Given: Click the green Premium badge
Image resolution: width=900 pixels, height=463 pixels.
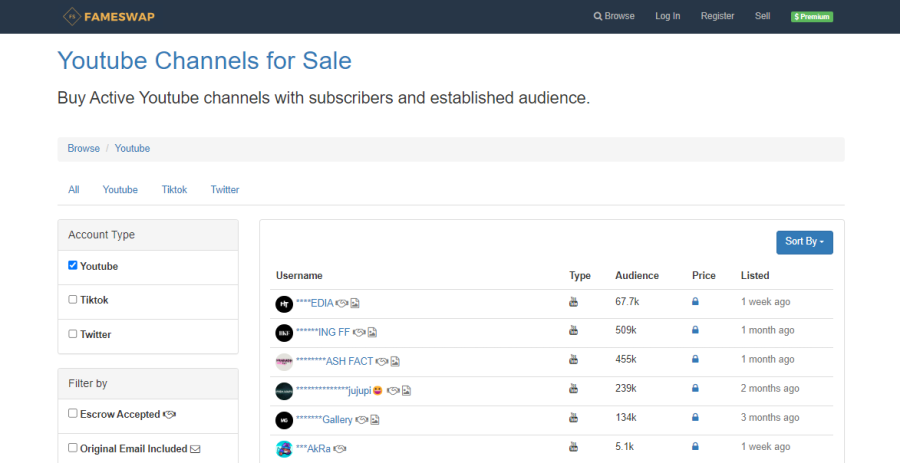Looking at the screenshot, I should (812, 17).
